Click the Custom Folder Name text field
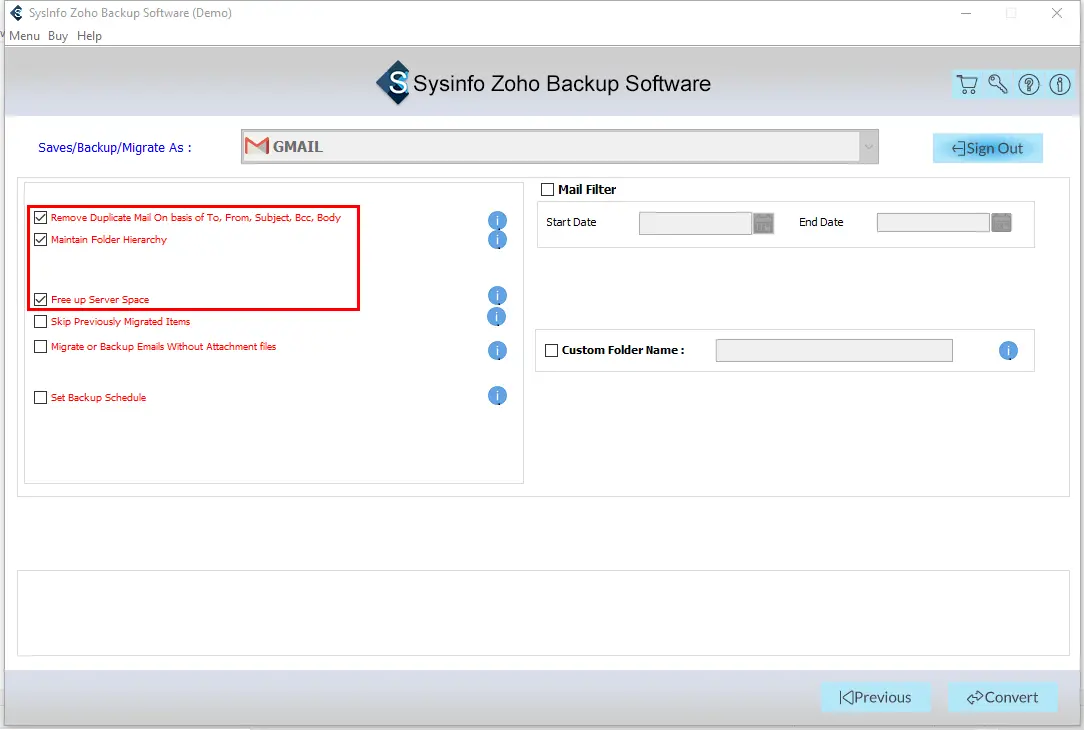 click(834, 350)
